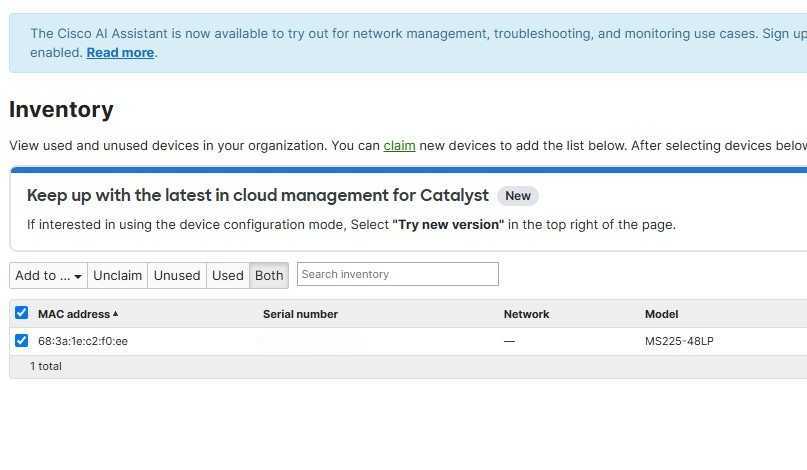
Task: Click the ascending sort arrow beside MAC address
Action: [x=116, y=314]
